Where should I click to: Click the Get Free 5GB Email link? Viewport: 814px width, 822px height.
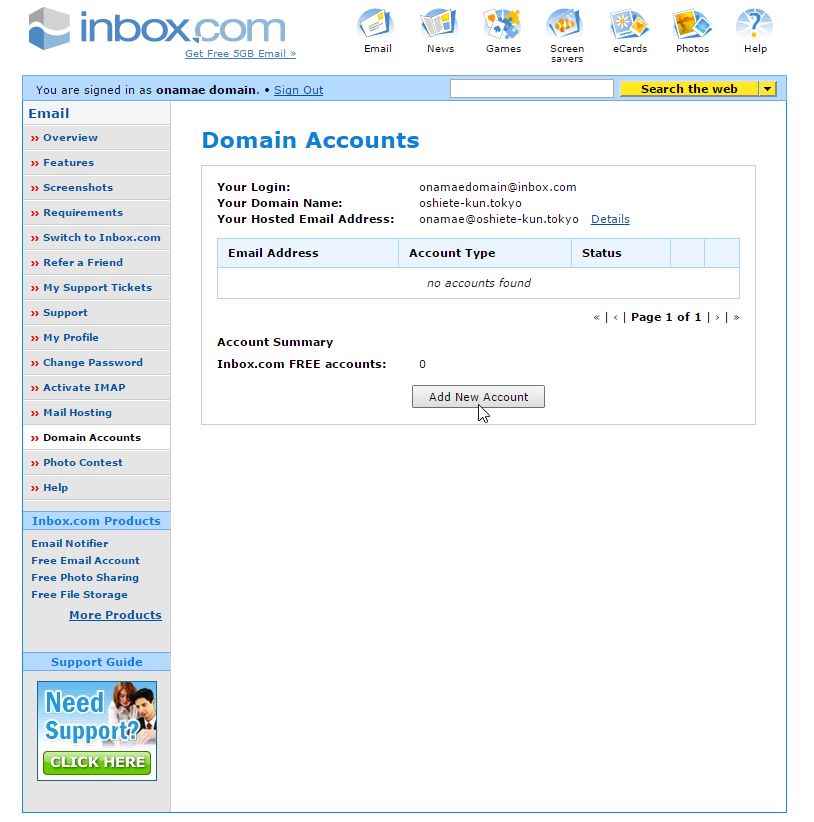(240, 53)
